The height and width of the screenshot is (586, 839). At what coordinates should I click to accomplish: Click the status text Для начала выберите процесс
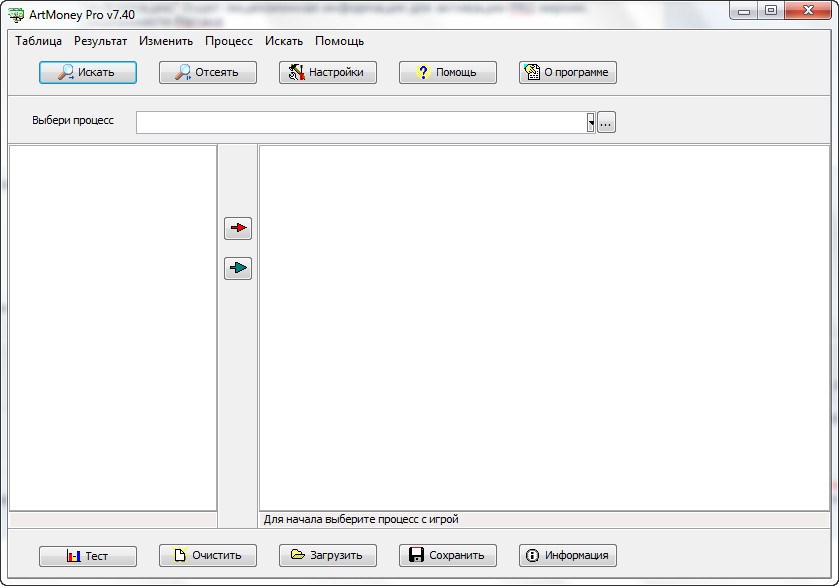[x=361, y=519]
